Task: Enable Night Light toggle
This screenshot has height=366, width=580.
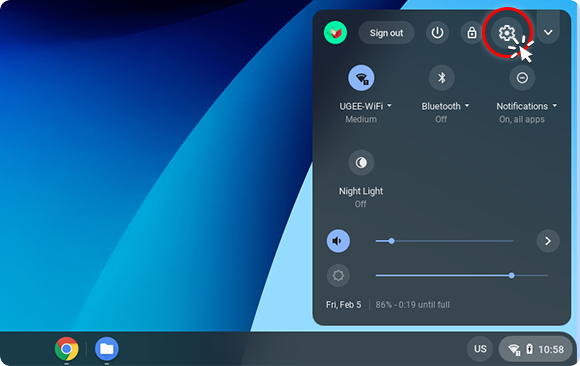Action: pyautogui.click(x=361, y=162)
